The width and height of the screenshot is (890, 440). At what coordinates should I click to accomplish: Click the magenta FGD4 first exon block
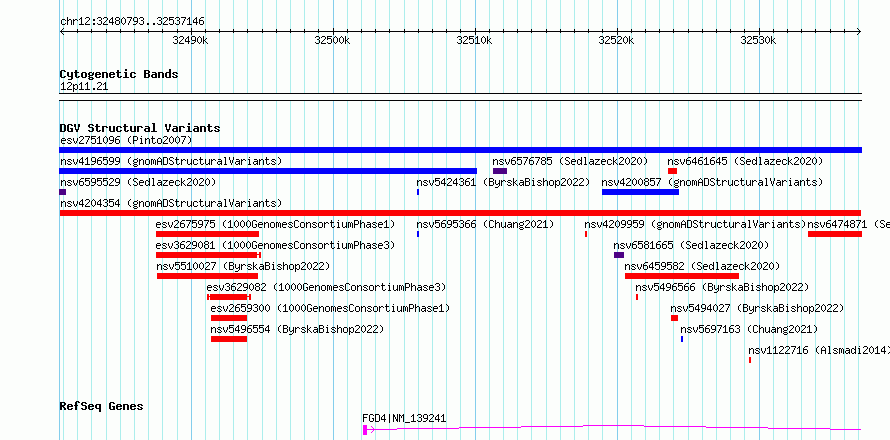pyautogui.click(x=365, y=430)
